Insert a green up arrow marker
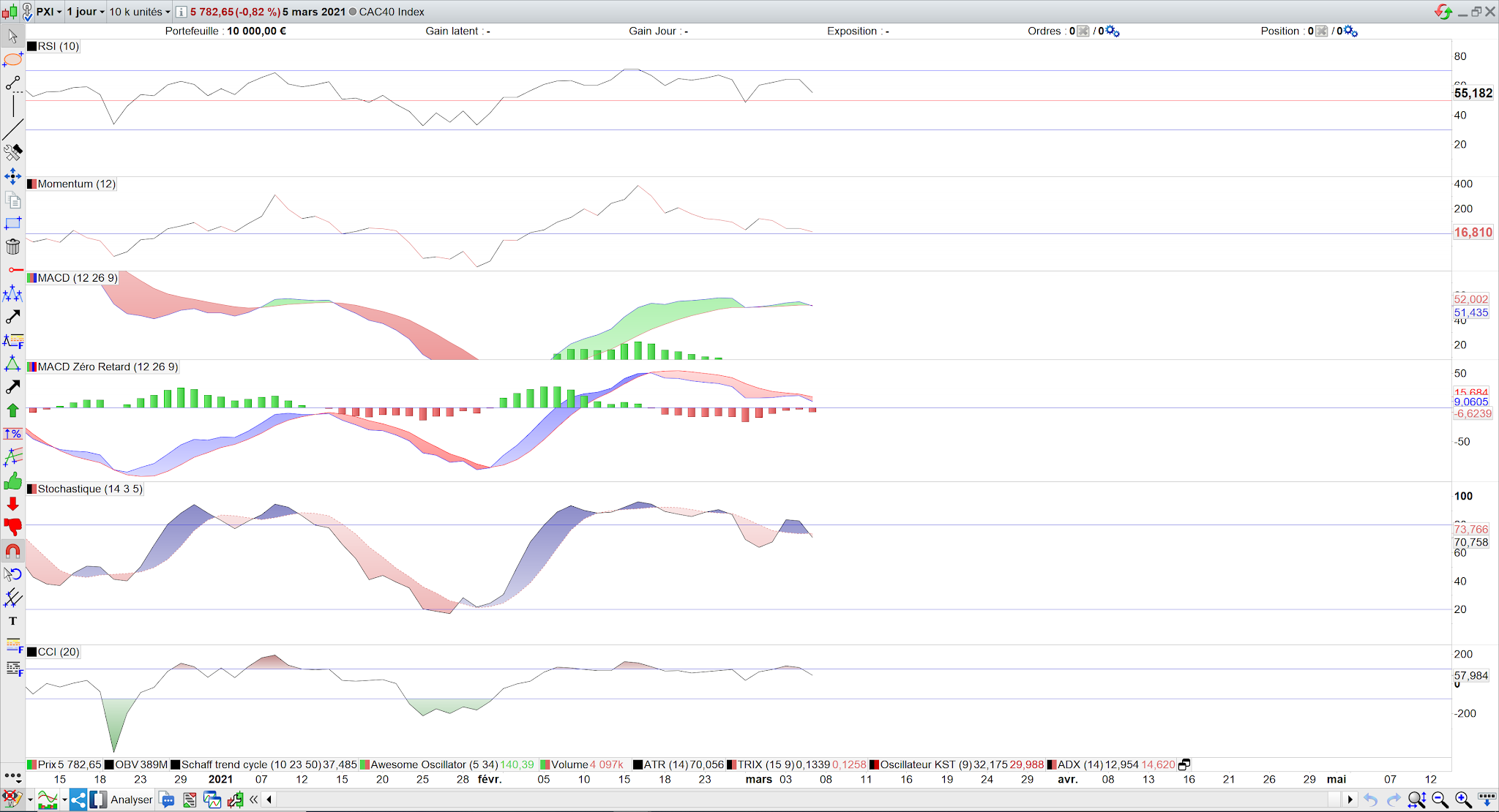 12,410
